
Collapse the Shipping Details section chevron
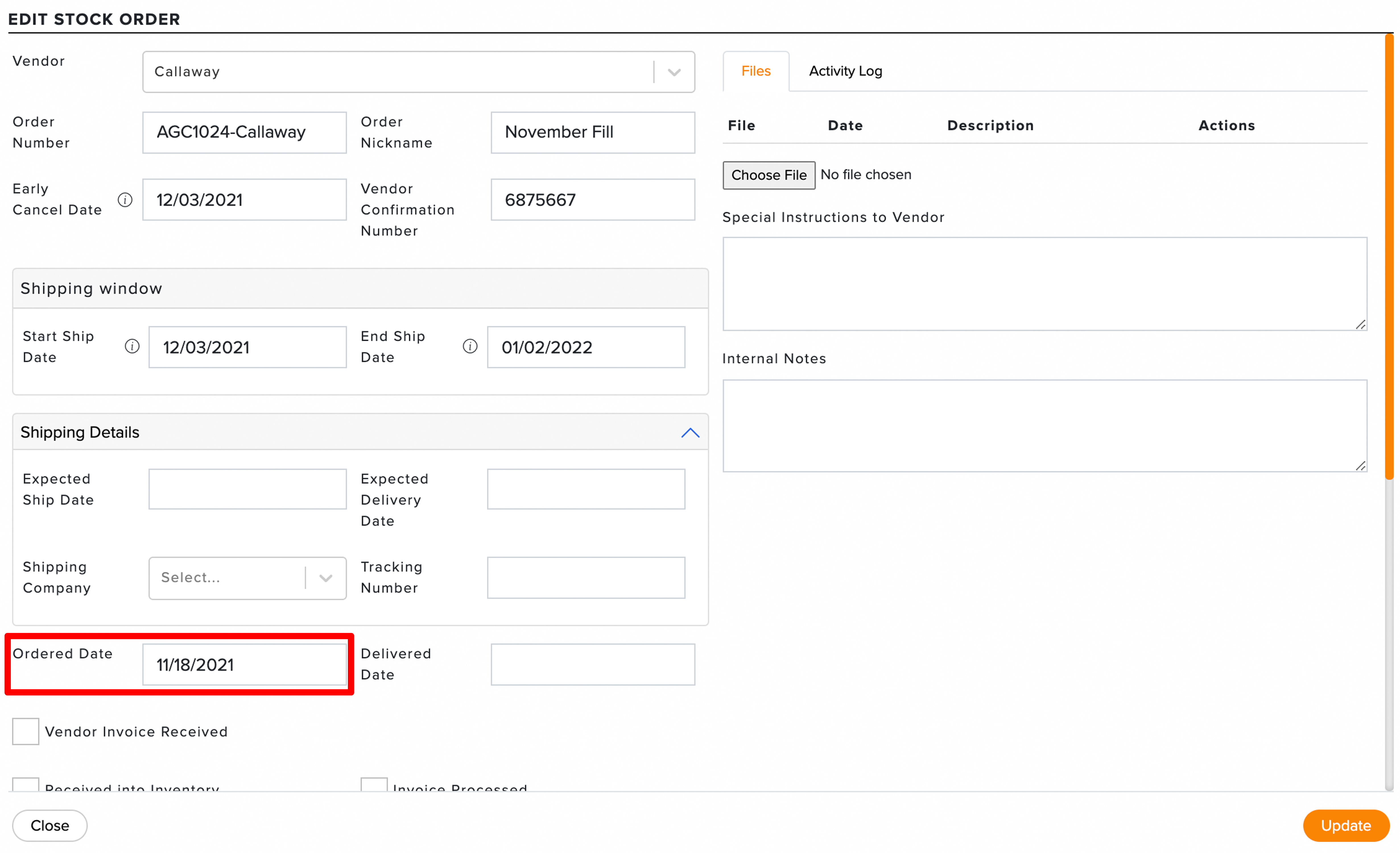coord(690,433)
